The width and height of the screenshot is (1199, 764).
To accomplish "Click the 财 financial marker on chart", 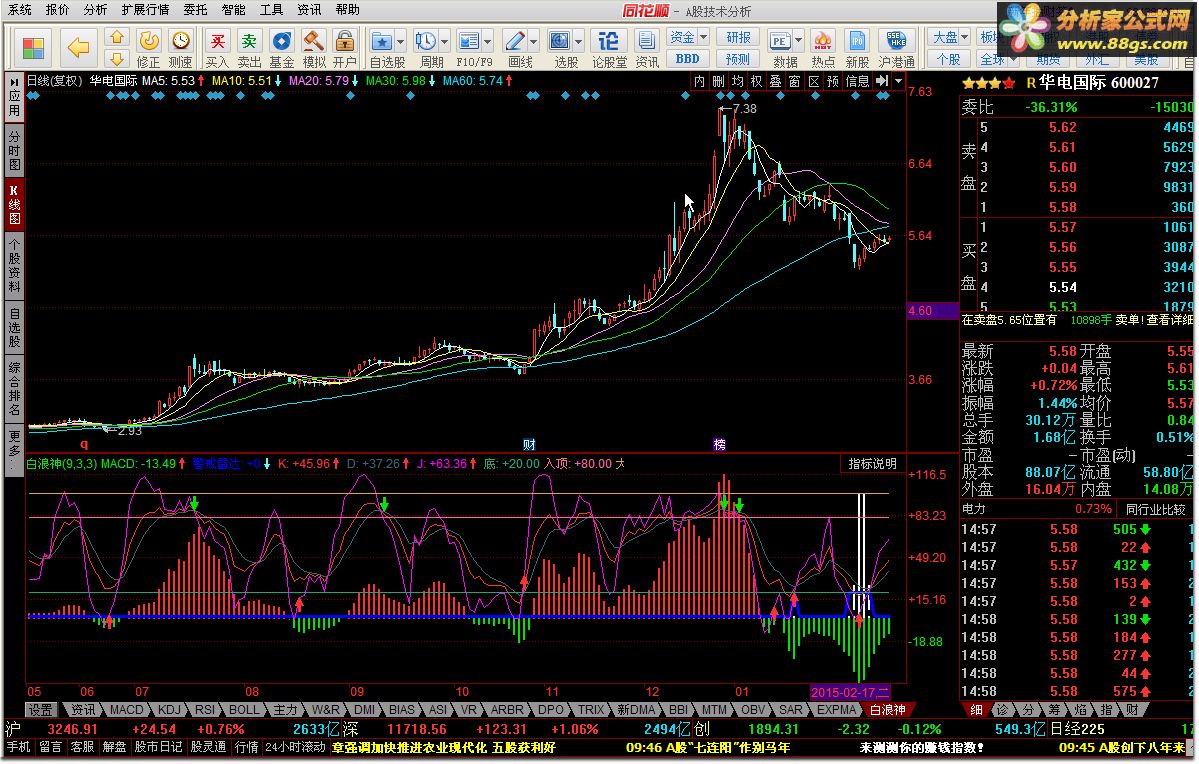I will [528, 444].
